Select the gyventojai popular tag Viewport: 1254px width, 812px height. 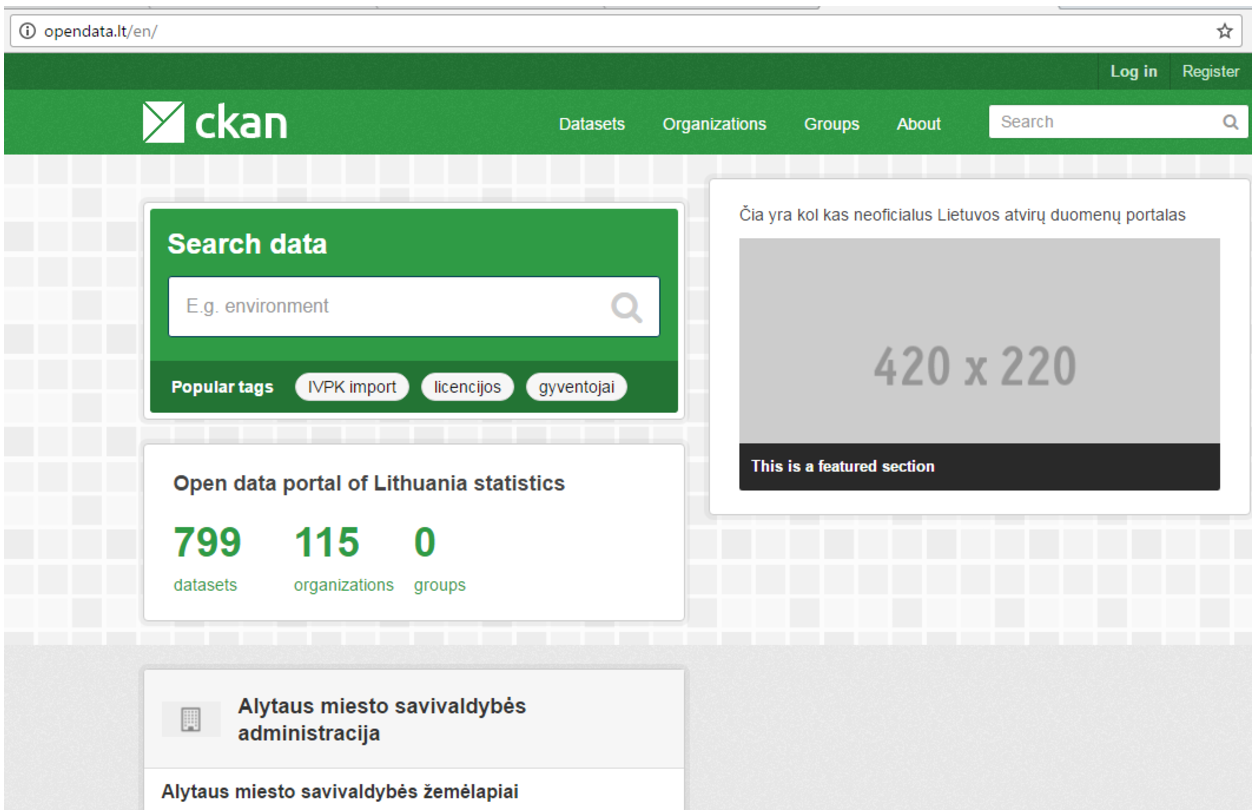(x=577, y=387)
